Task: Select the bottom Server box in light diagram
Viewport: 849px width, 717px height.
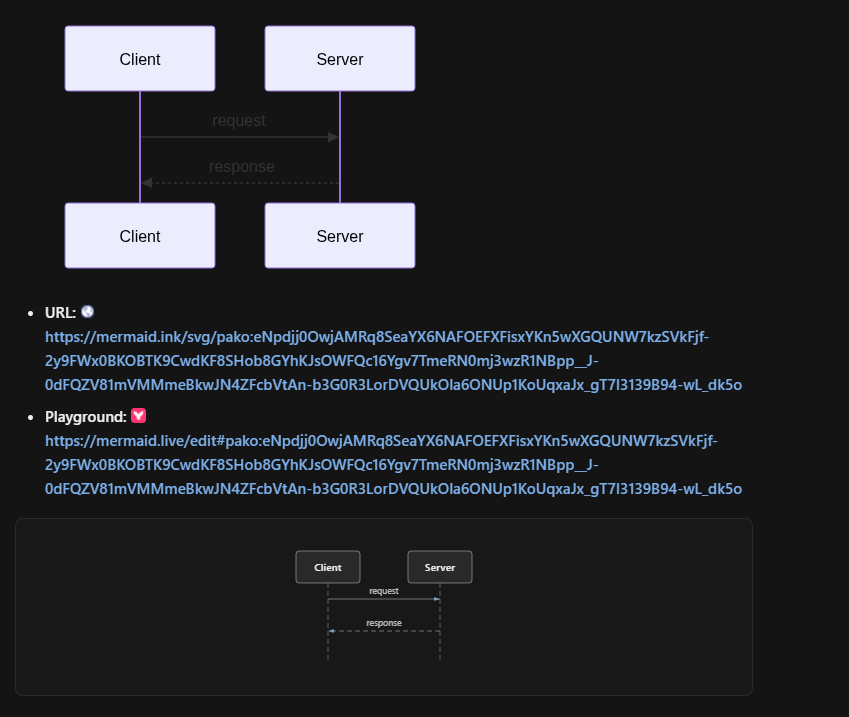Action: tap(340, 236)
